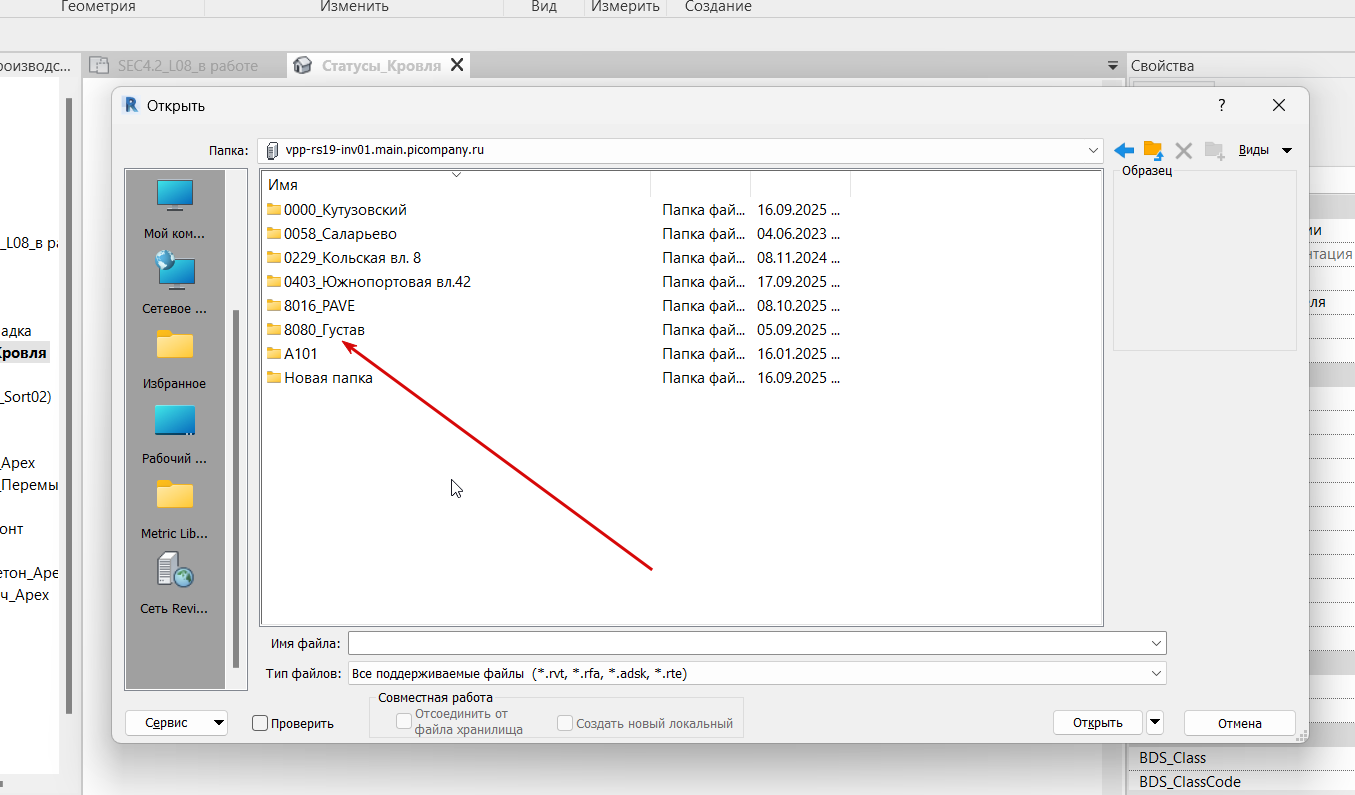1355x795 pixels.
Task: Click folder icon of 8016_PAVE
Action: [274, 306]
